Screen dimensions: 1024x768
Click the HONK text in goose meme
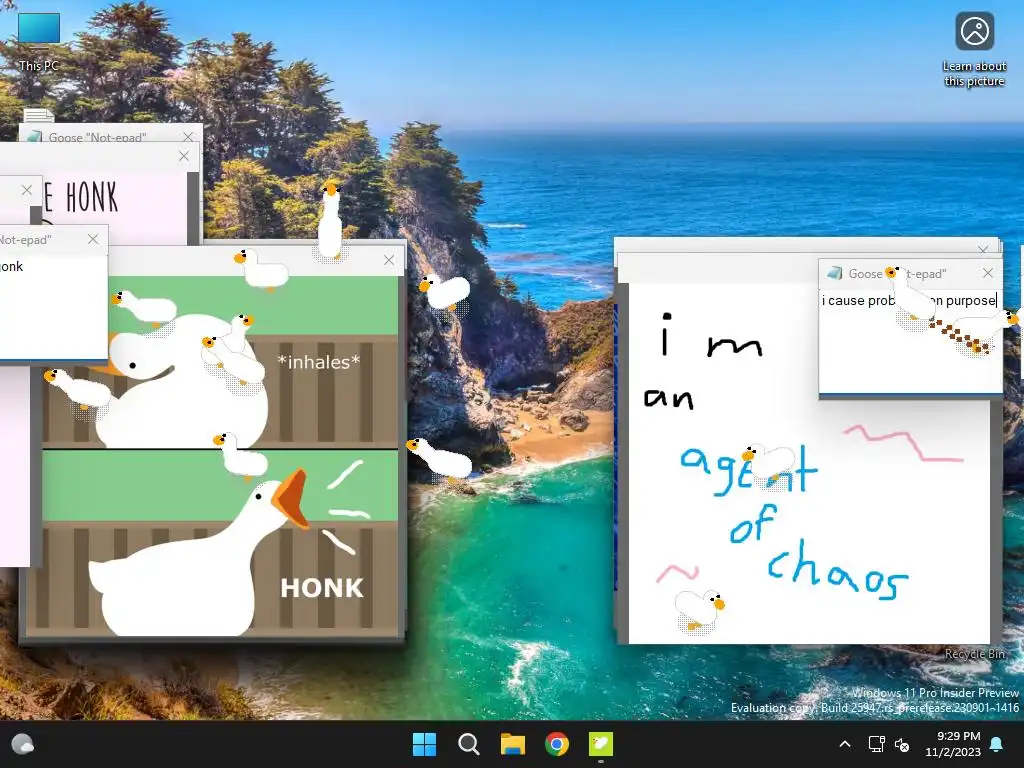(x=321, y=588)
